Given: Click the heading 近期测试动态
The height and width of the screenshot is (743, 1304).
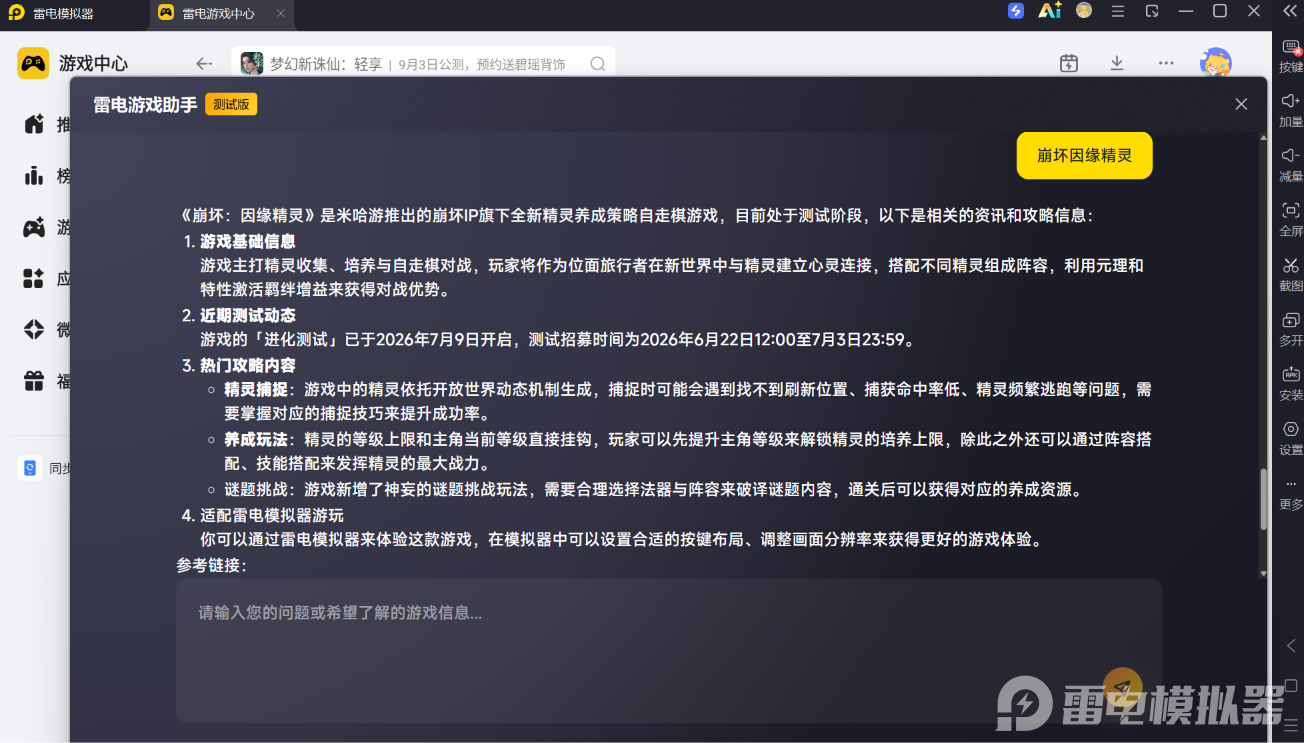Looking at the screenshot, I should point(248,315).
